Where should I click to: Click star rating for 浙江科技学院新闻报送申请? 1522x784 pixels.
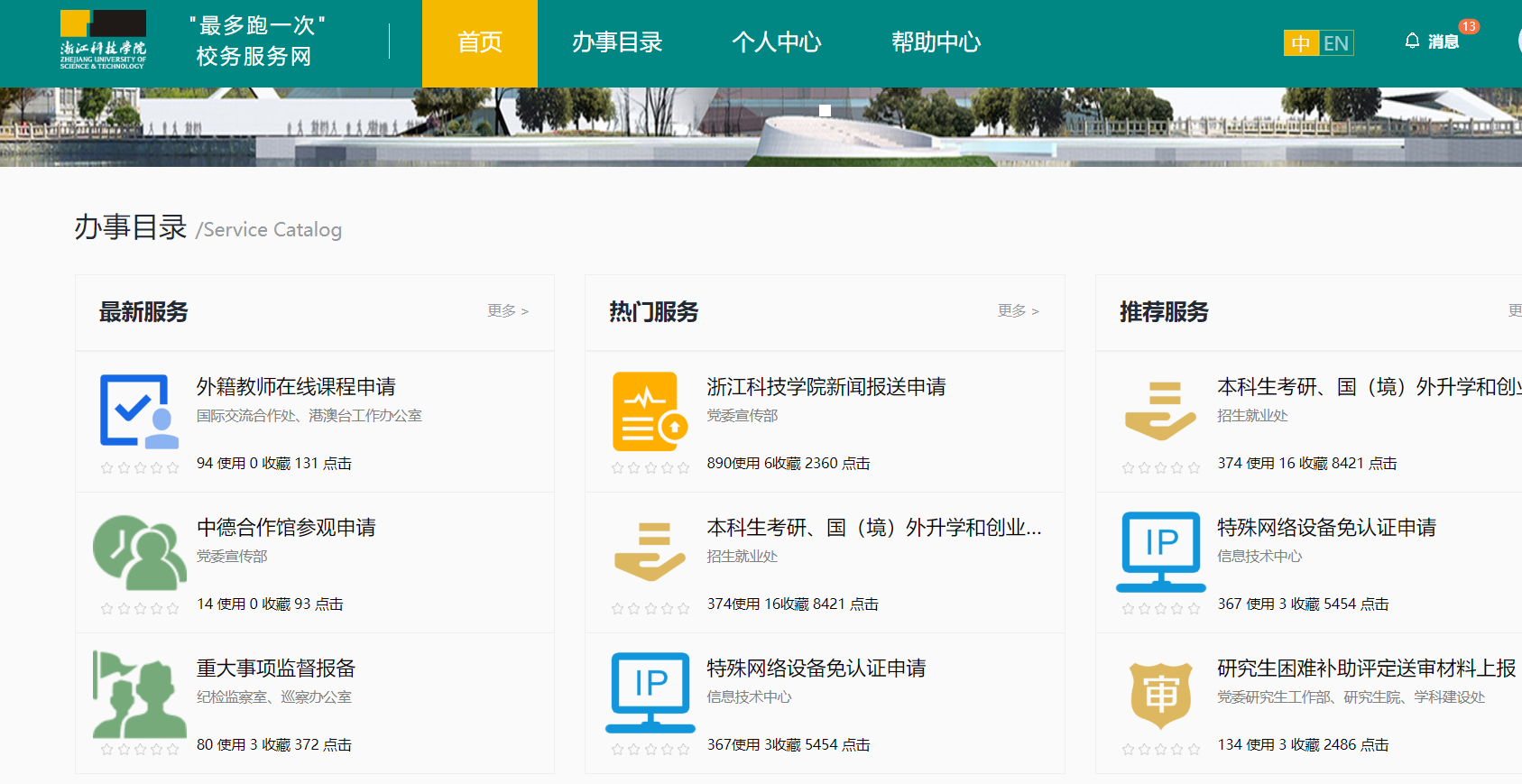click(x=650, y=467)
